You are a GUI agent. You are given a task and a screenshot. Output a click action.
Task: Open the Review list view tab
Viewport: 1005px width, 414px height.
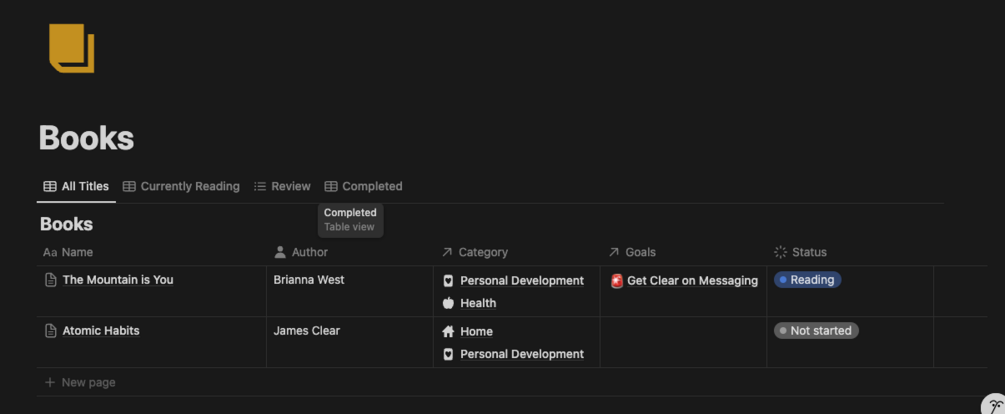click(282, 186)
